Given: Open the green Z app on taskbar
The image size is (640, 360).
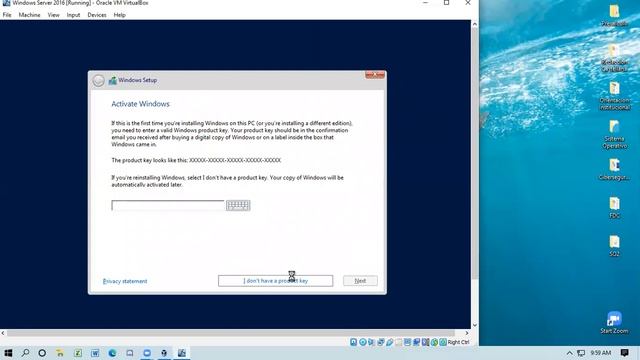Looking at the screenshot, I should pyautogui.click(x=78, y=353).
